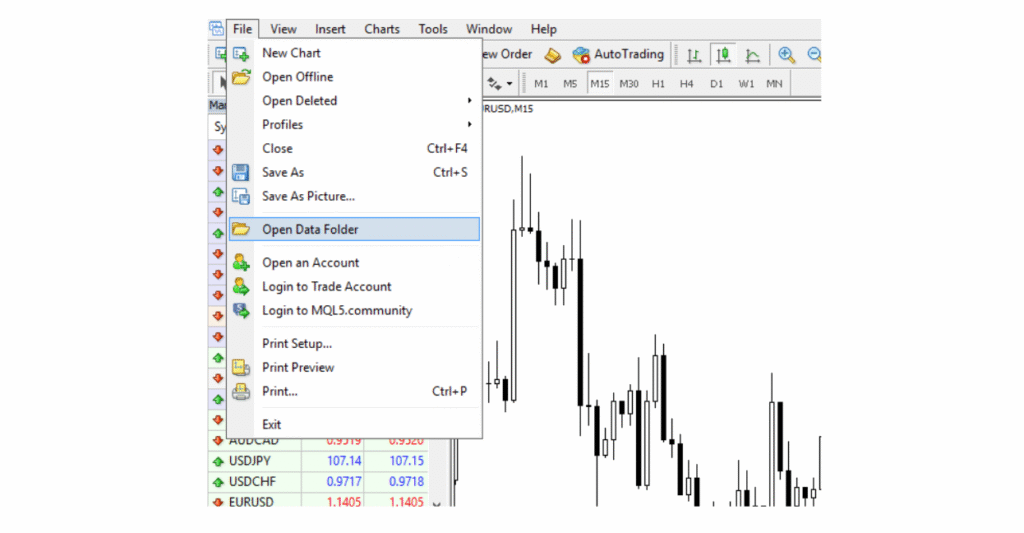Select USDJPY row in Market Watch
Image resolution: width=1024 pixels, height=533 pixels.
click(x=318, y=461)
